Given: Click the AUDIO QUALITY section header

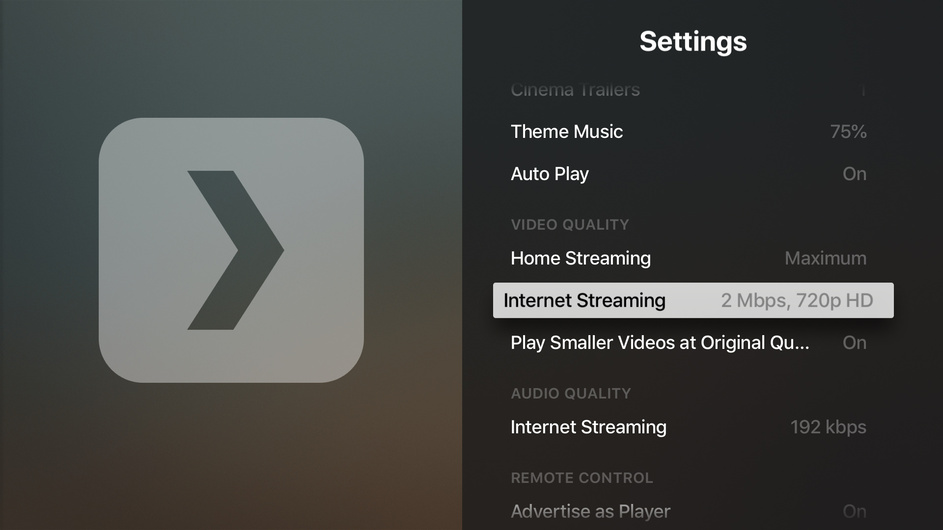Looking at the screenshot, I should click(570, 394).
